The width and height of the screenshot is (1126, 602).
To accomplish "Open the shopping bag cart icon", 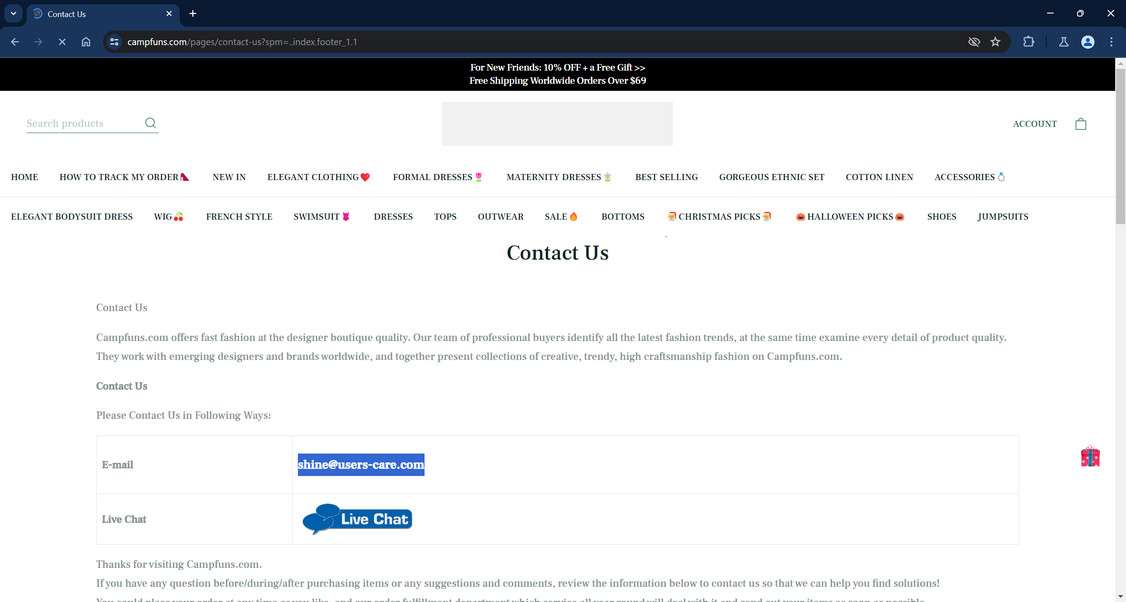I will 1080,124.
